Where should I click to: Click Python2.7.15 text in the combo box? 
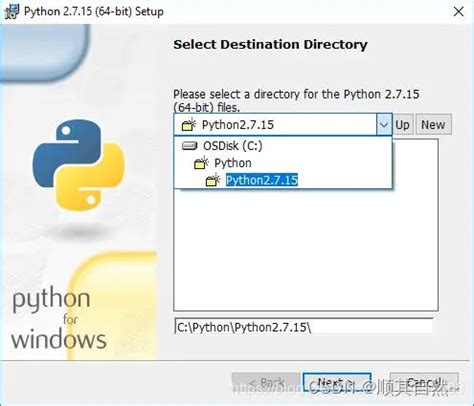click(x=238, y=125)
